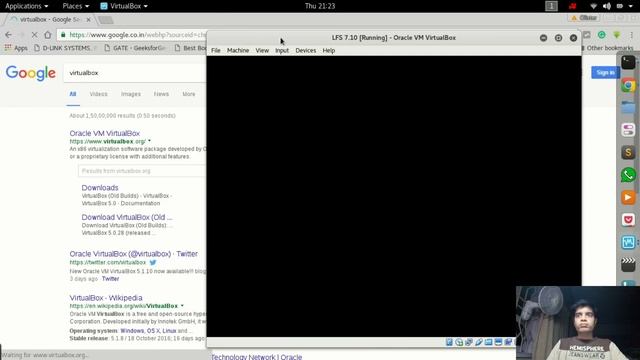Viewport: 640px width, 360px height.
Task: Click the audio indicator icon in VirtualBox status bar
Action: coord(469,342)
